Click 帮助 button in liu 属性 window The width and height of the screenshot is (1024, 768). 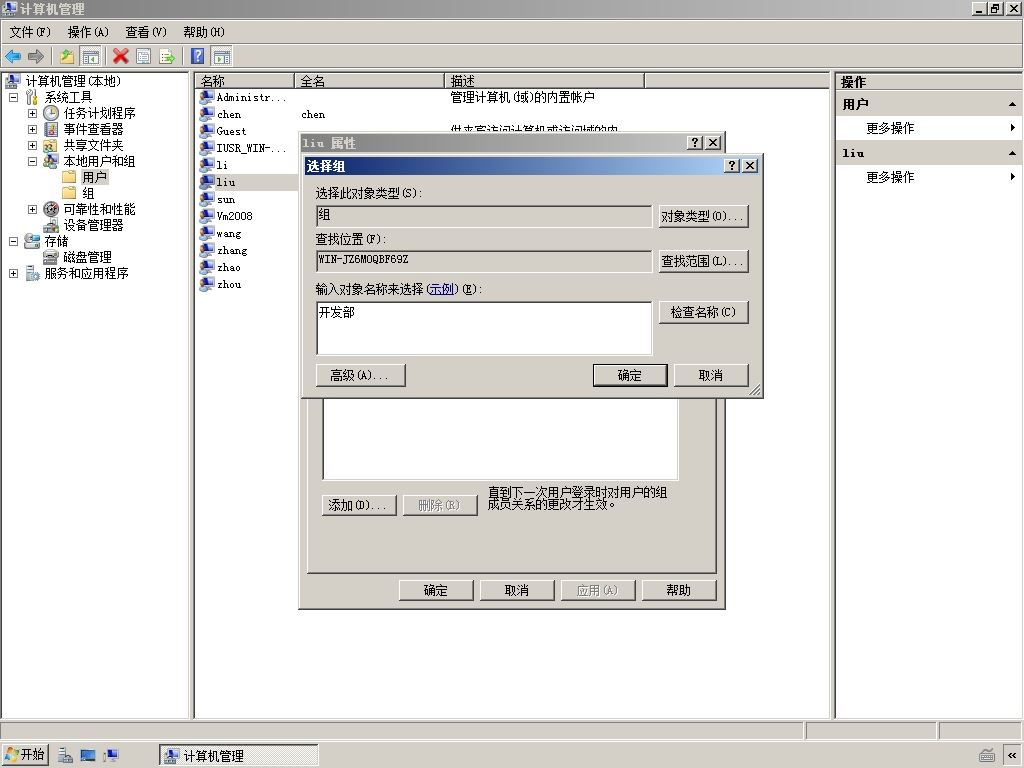pyautogui.click(x=679, y=590)
